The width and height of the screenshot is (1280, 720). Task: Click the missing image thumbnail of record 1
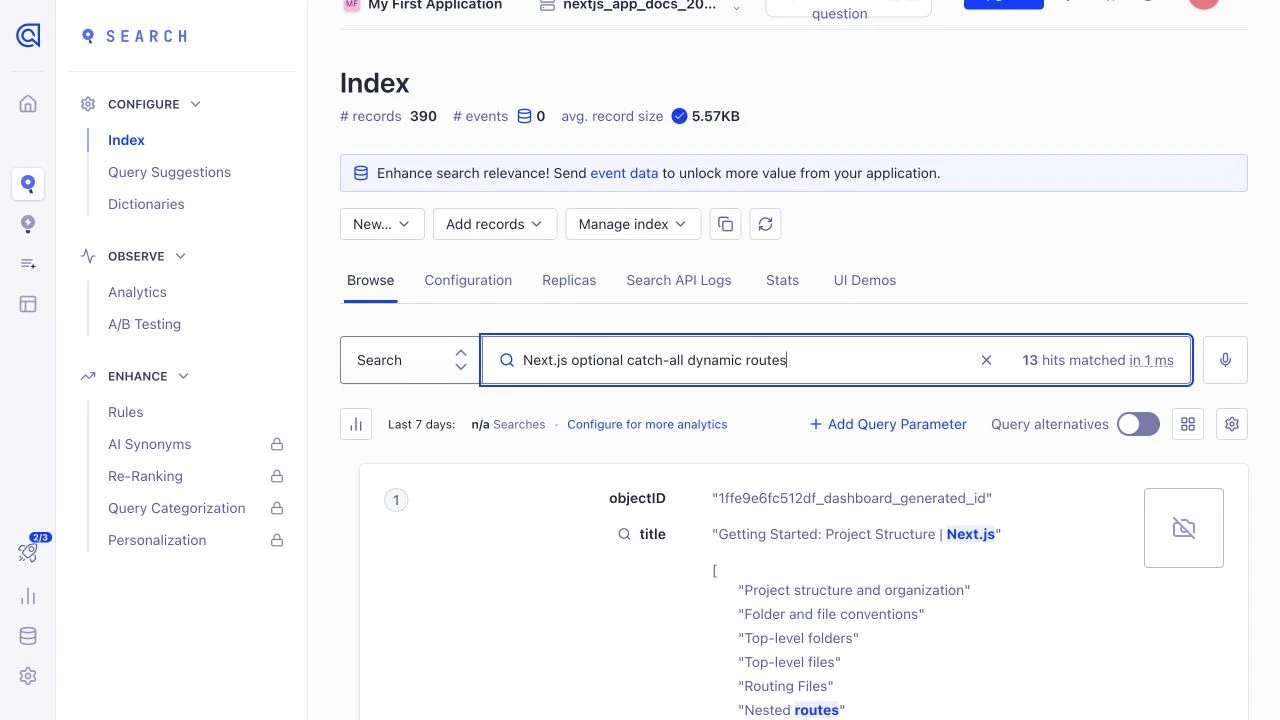(x=1184, y=528)
